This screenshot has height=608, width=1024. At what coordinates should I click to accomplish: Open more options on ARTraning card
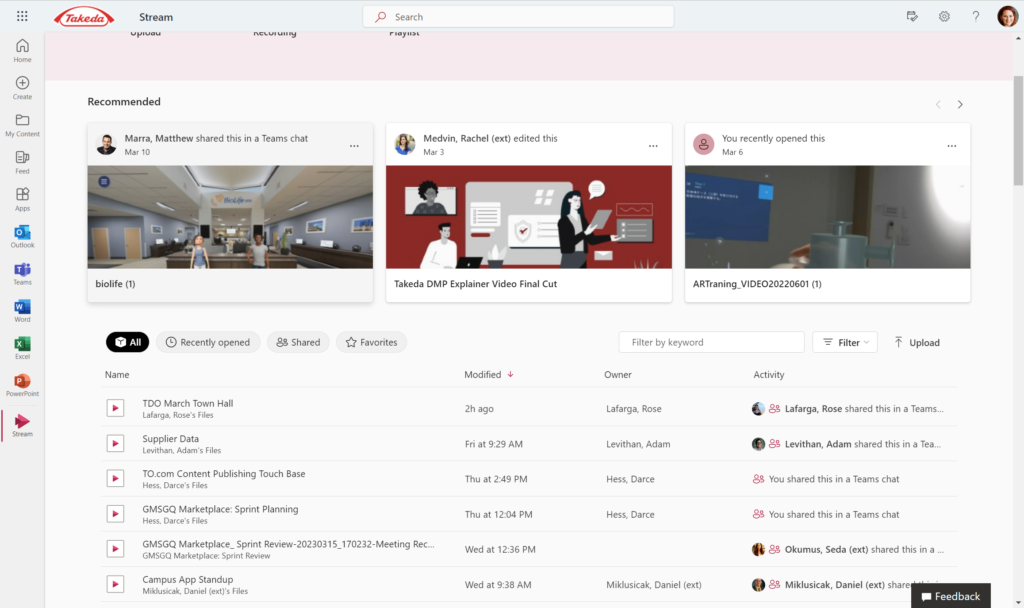[x=952, y=146]
